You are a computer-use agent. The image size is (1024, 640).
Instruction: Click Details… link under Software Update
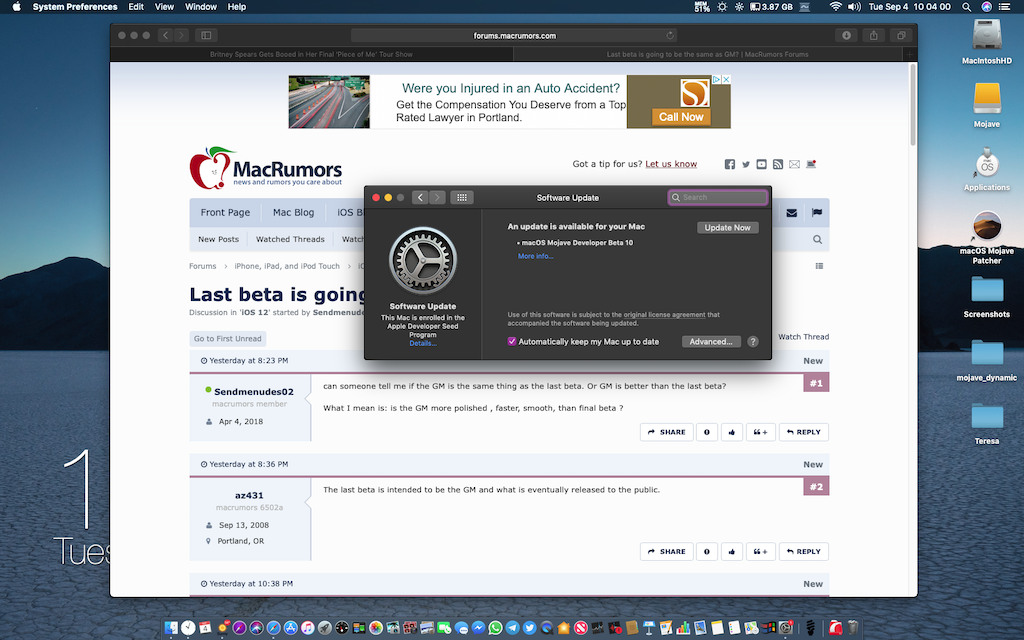pyautogui.click(x=423, y=343)
